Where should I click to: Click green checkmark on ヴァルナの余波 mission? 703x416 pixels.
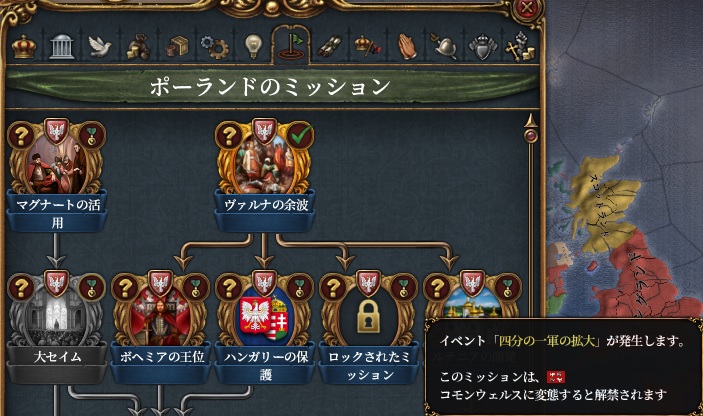point(300,135)
